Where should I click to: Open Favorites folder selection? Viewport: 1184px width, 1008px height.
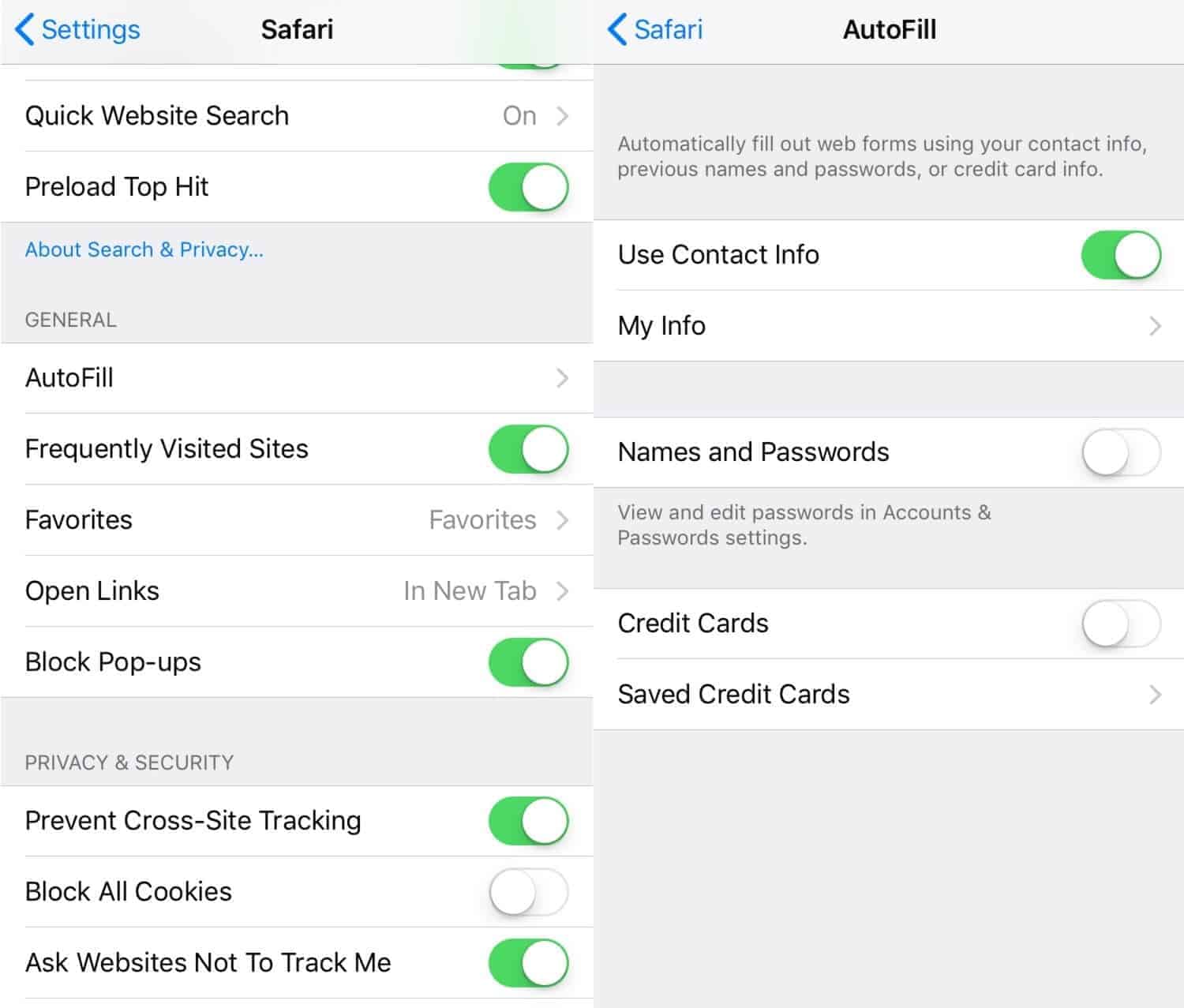pyautogui.click(x=297, y=520)
